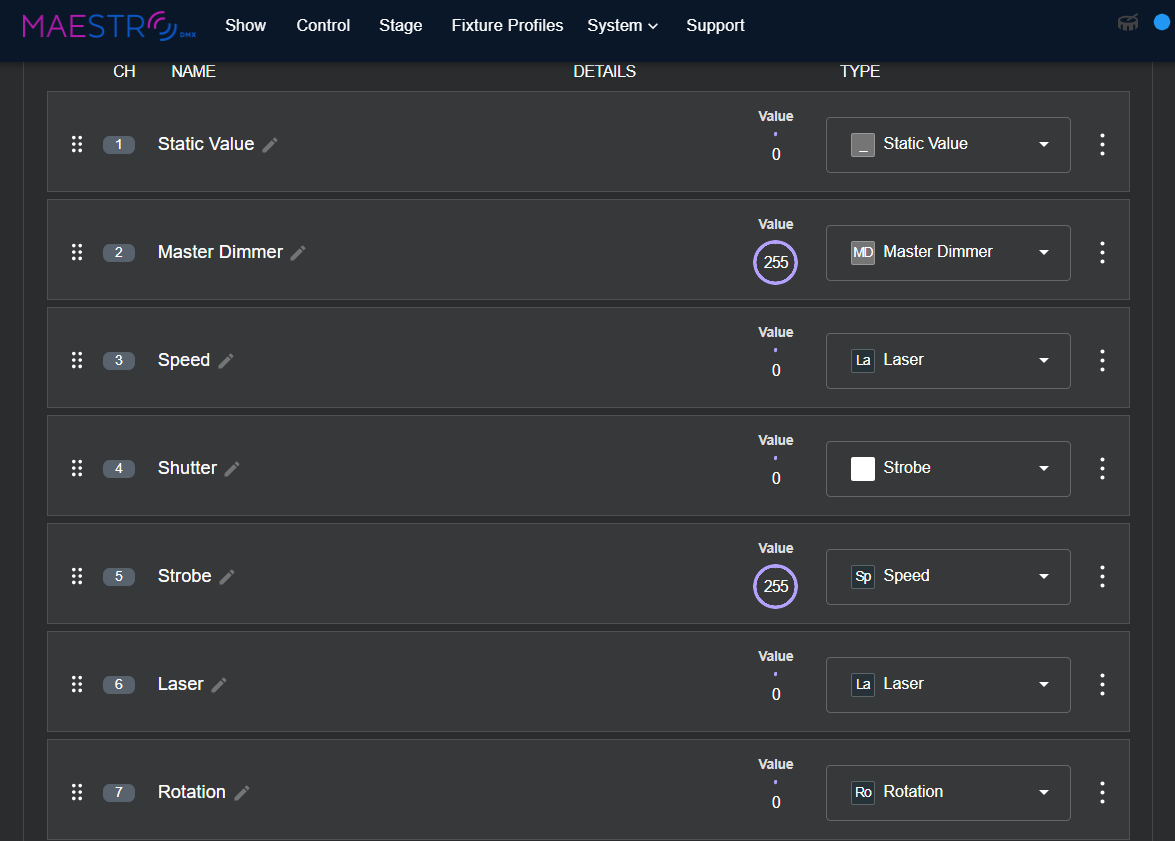Image resolution: width=1175 pixels, height=841 pixels.
Task: Click the 0 value for channel 6 Laser
Action: tap(776, 694)
